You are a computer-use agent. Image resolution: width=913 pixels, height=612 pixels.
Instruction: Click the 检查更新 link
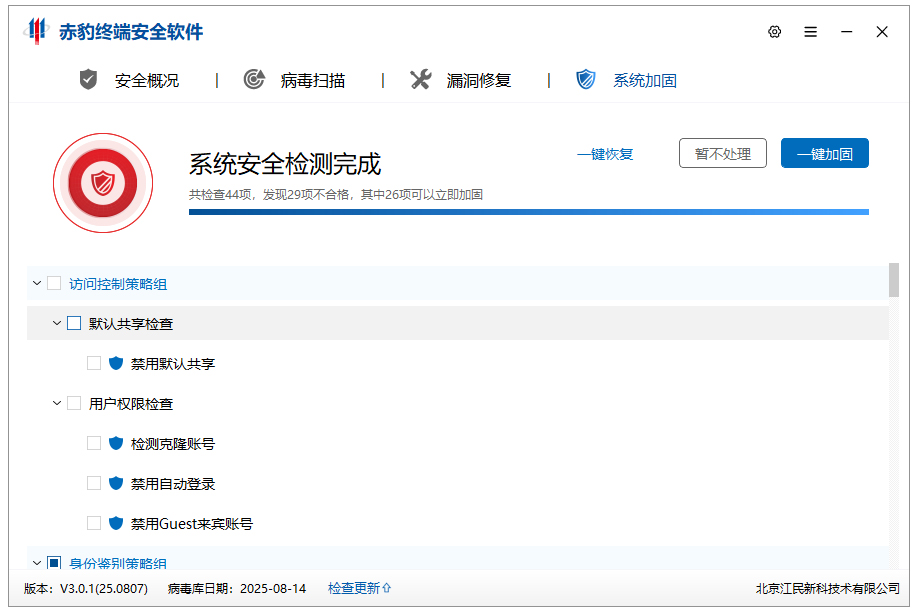pos(354,588)
